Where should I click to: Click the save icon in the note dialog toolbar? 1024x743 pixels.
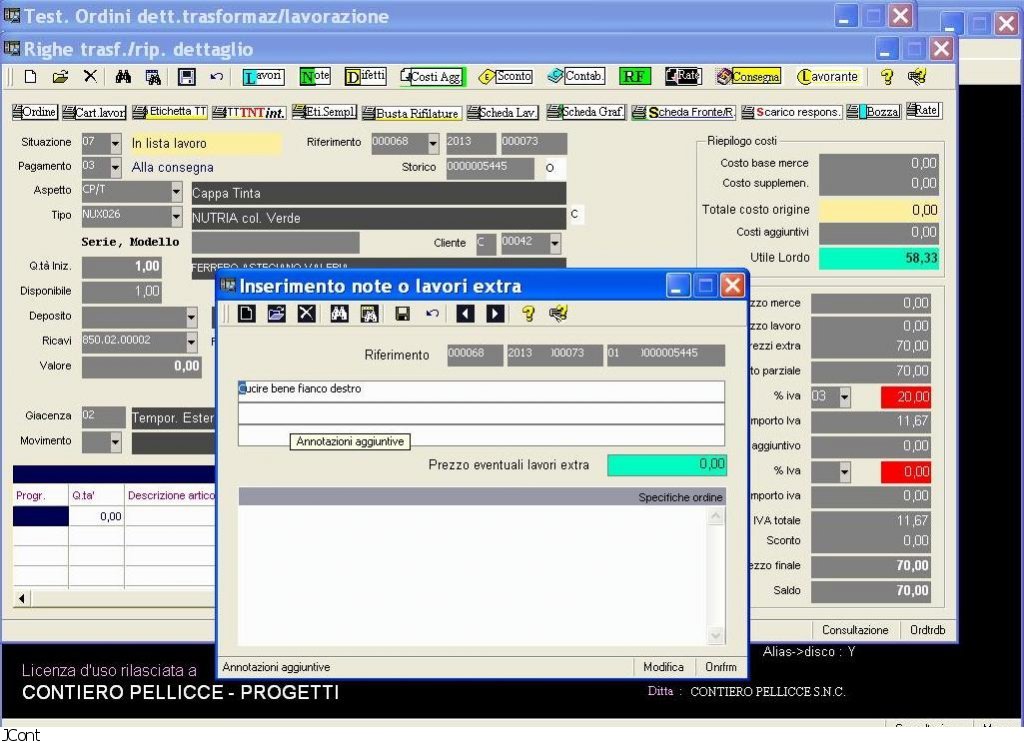tap(402, 314)
